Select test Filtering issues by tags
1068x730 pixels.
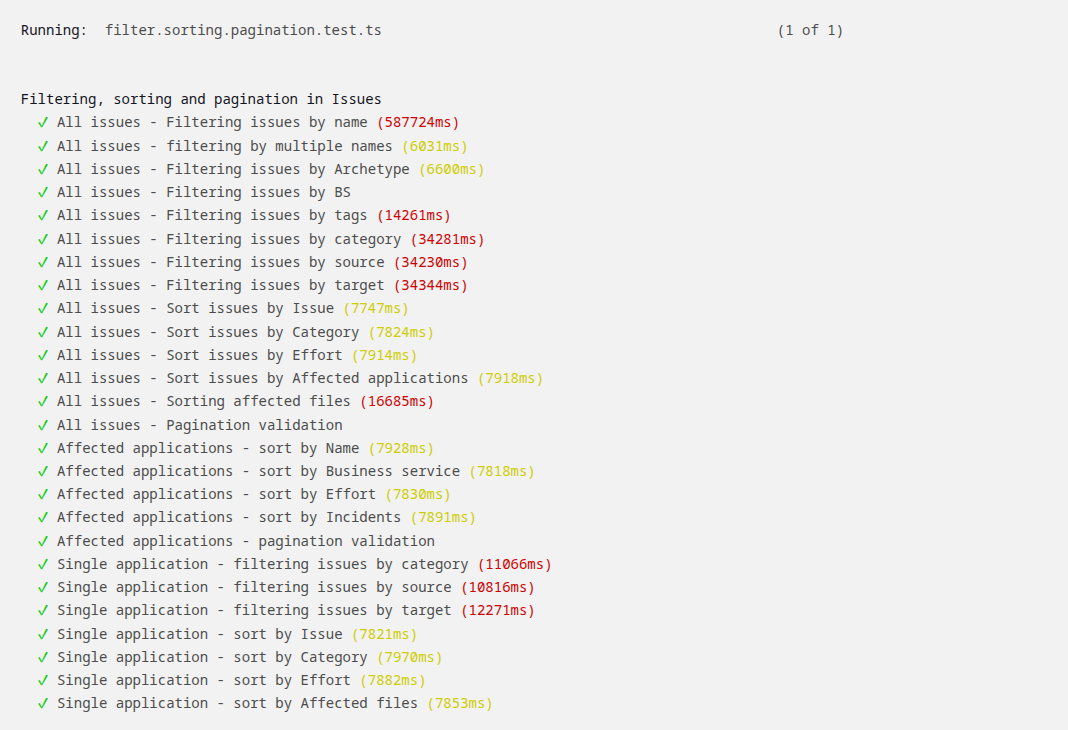212,215
